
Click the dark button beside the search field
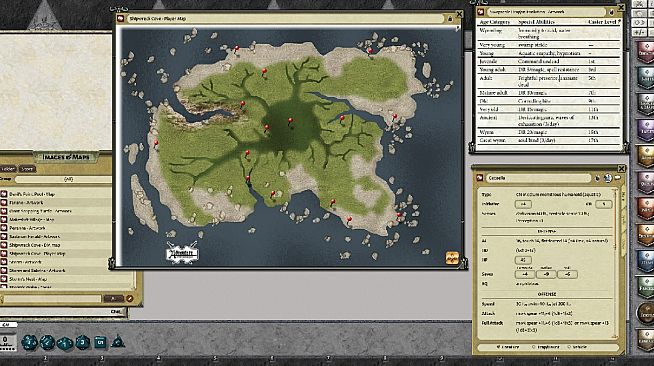[x=113, y=298]
